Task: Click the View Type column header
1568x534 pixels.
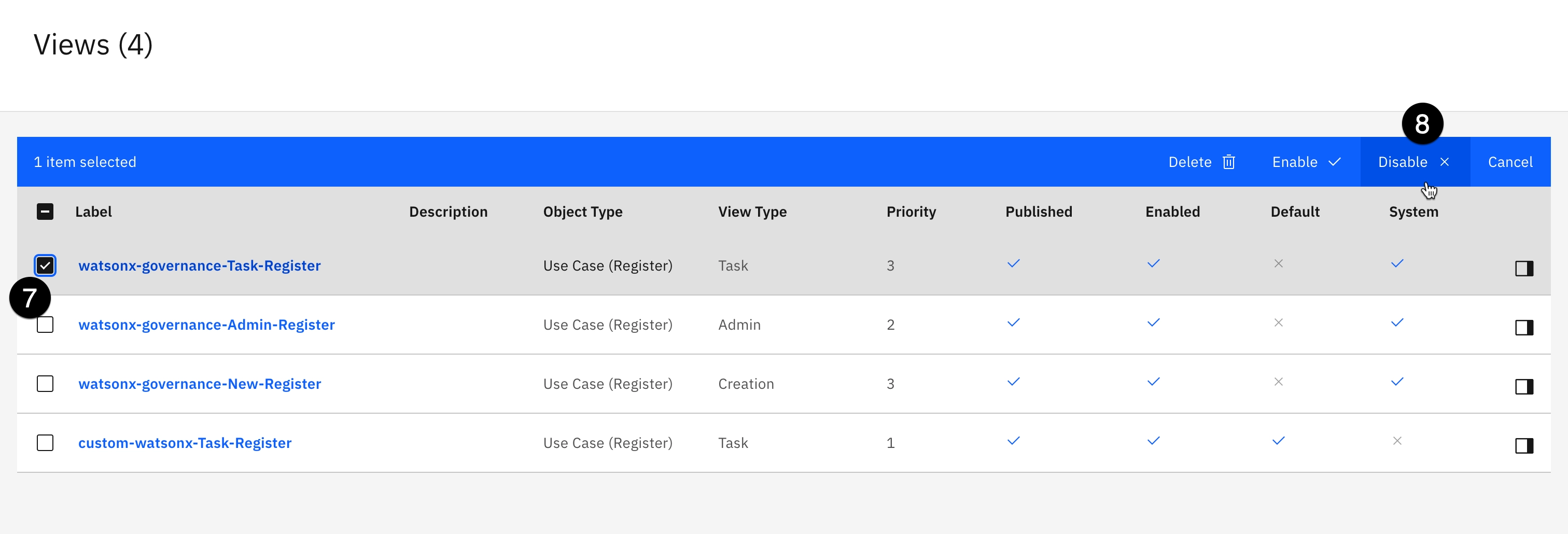Action: click(752, 212)
